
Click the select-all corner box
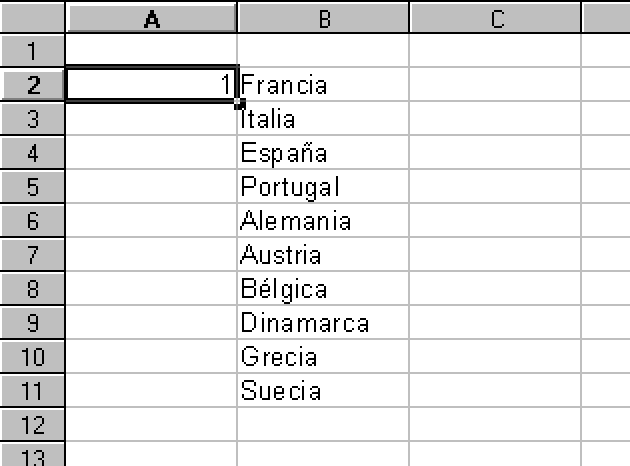32,18
